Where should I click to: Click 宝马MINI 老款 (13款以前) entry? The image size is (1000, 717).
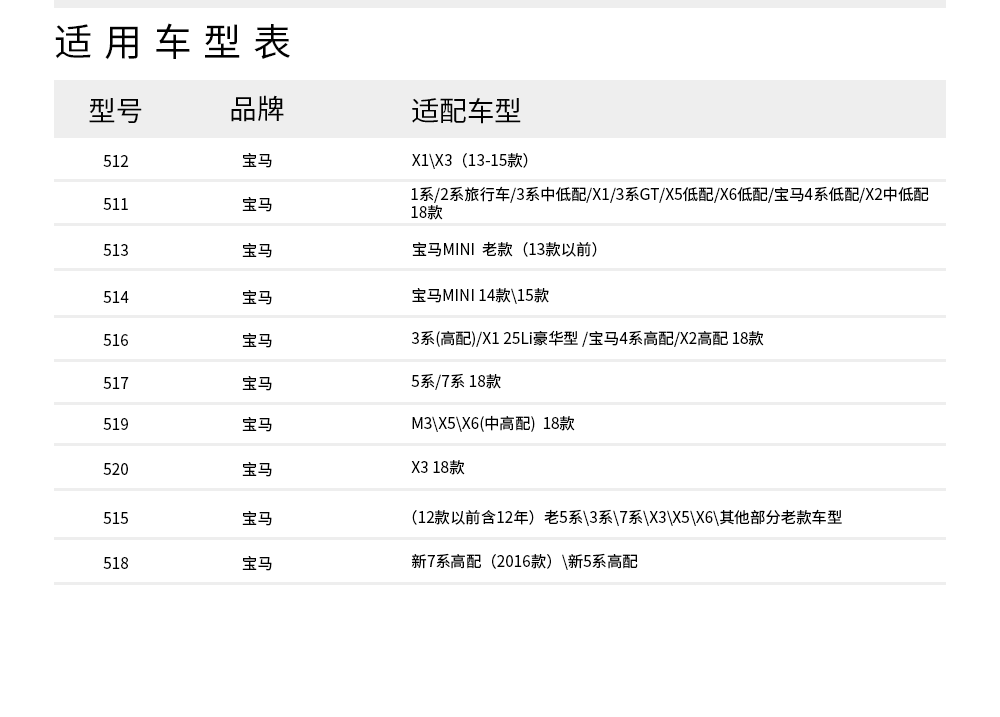point(505,249)
